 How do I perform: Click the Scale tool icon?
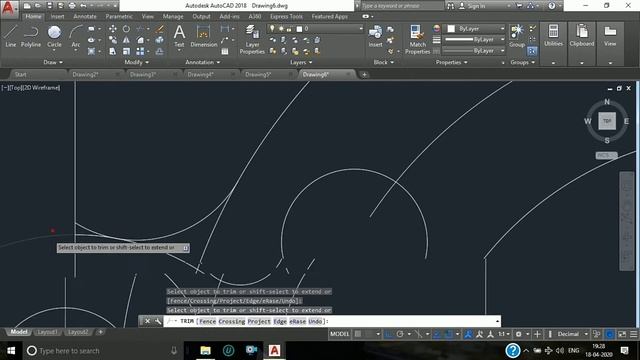point(127,51)
